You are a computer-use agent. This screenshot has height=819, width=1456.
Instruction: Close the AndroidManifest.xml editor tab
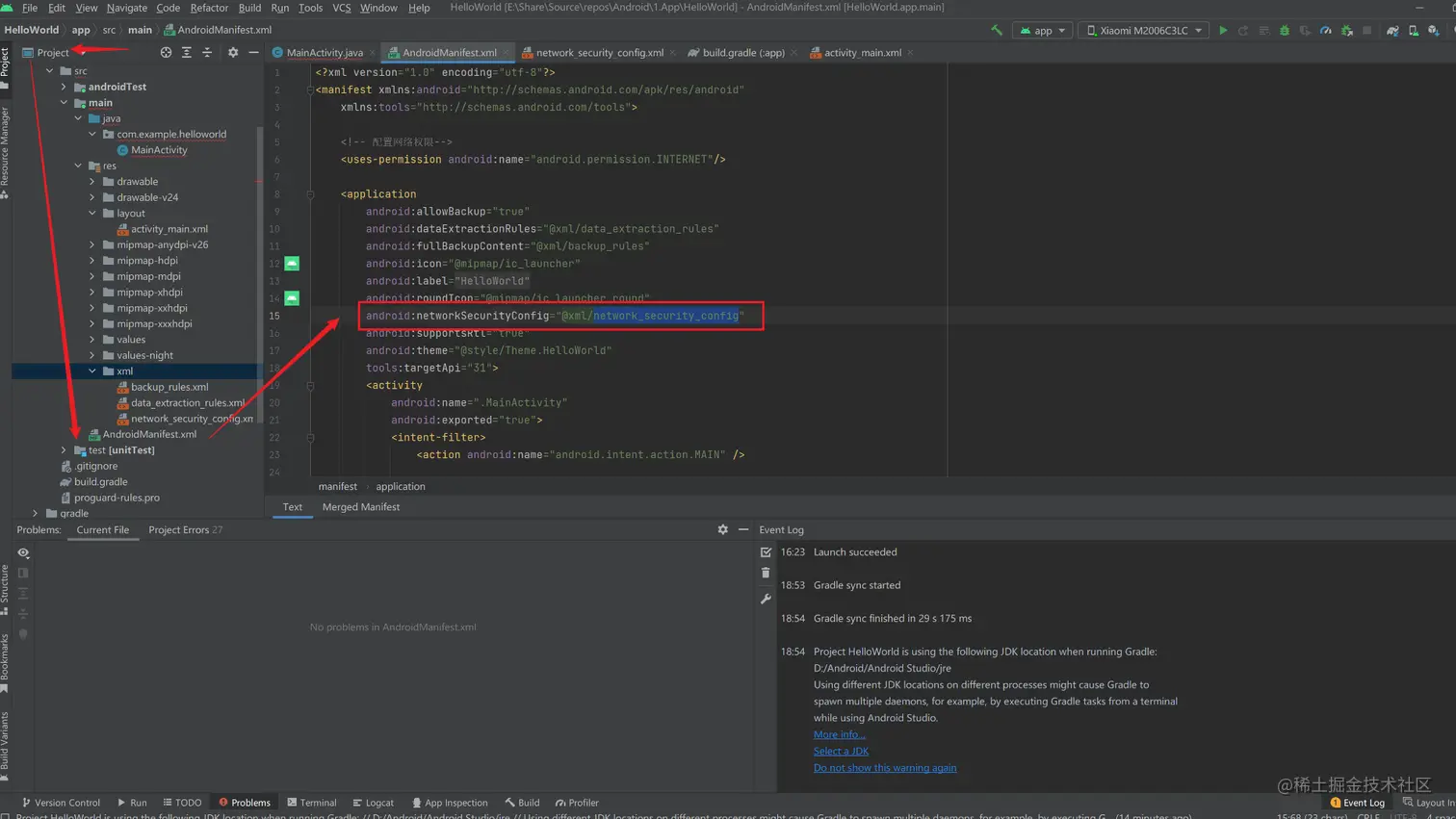tap(507, 53)
